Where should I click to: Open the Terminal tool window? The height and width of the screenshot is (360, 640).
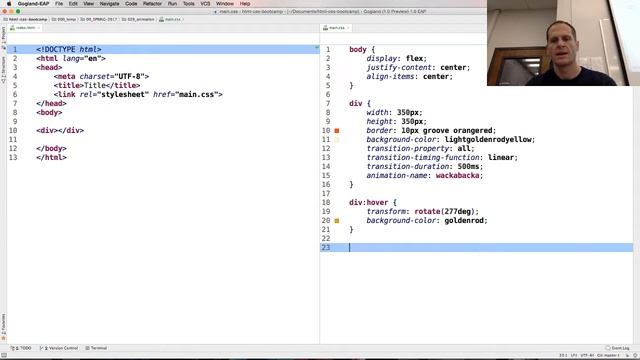click(96, 348)
